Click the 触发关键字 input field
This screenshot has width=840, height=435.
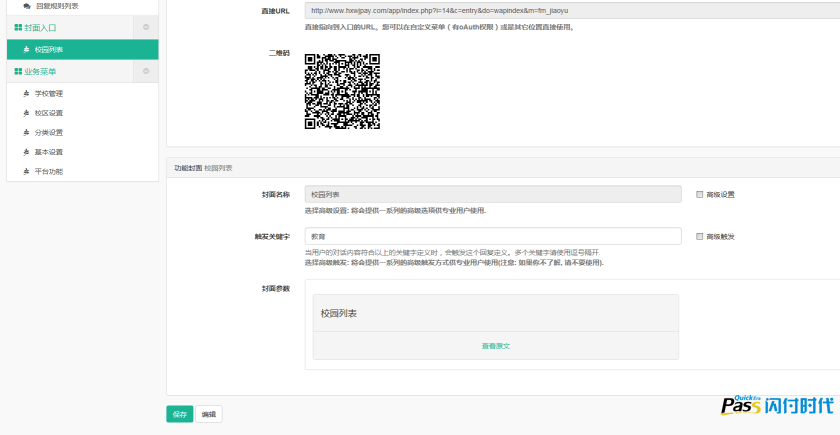(x=493, y=236)
